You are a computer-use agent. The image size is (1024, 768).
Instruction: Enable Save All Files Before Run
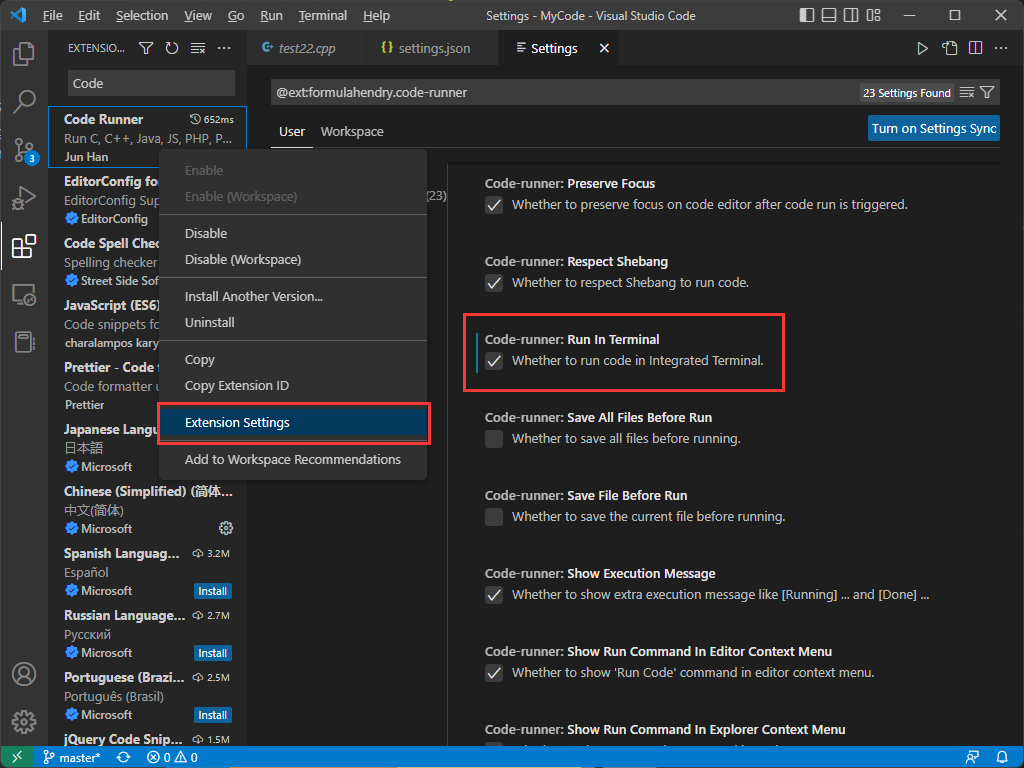point(494,439)
